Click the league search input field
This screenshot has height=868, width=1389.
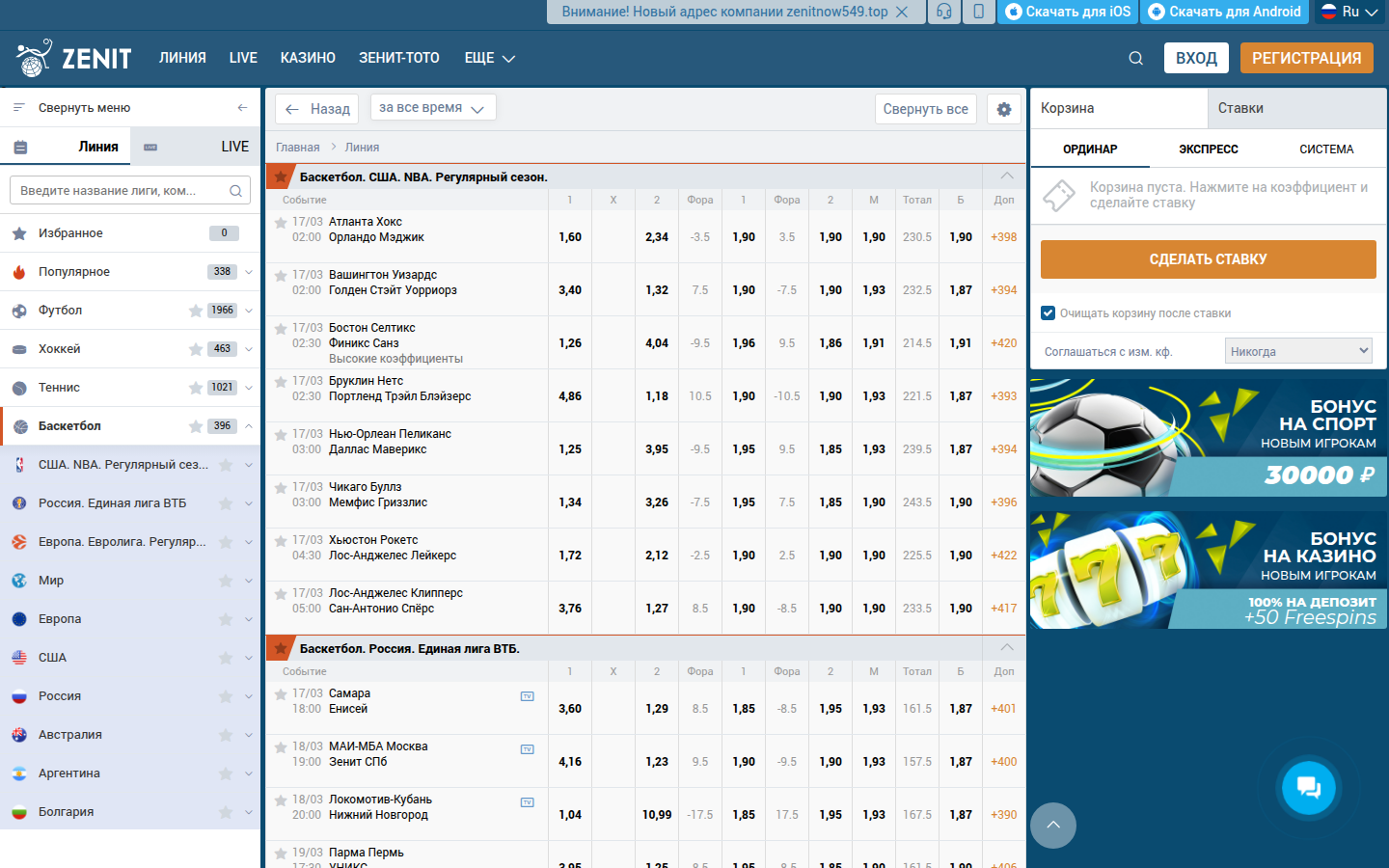click(121, 191)
